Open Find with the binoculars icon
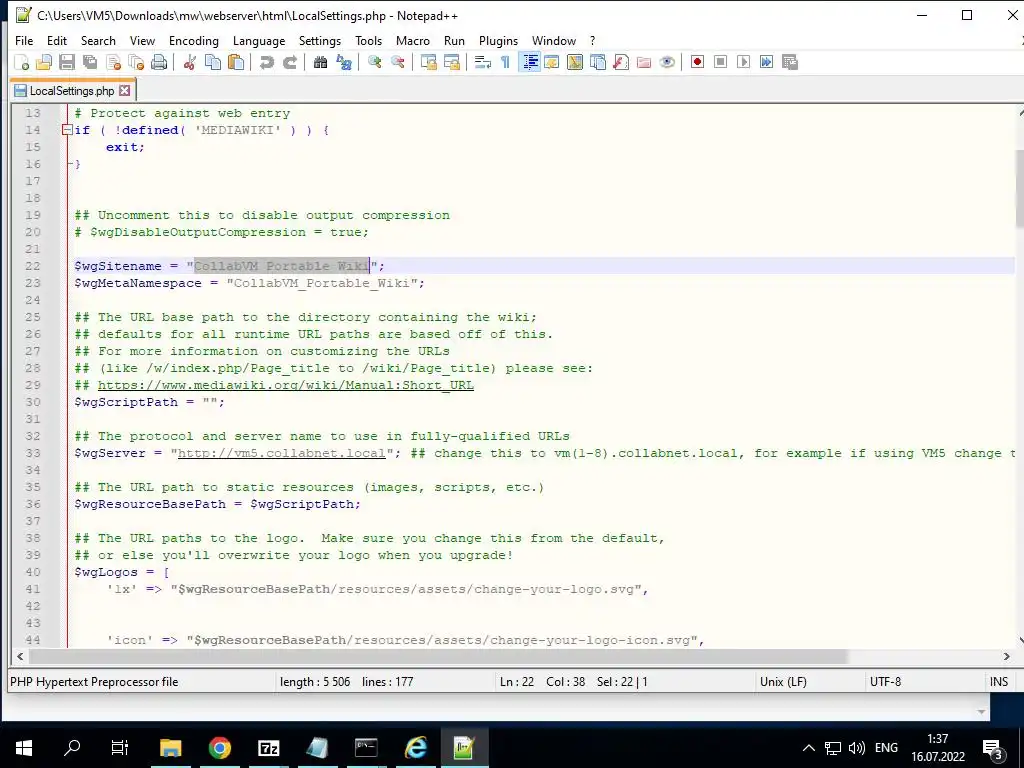 pos(320,62)
